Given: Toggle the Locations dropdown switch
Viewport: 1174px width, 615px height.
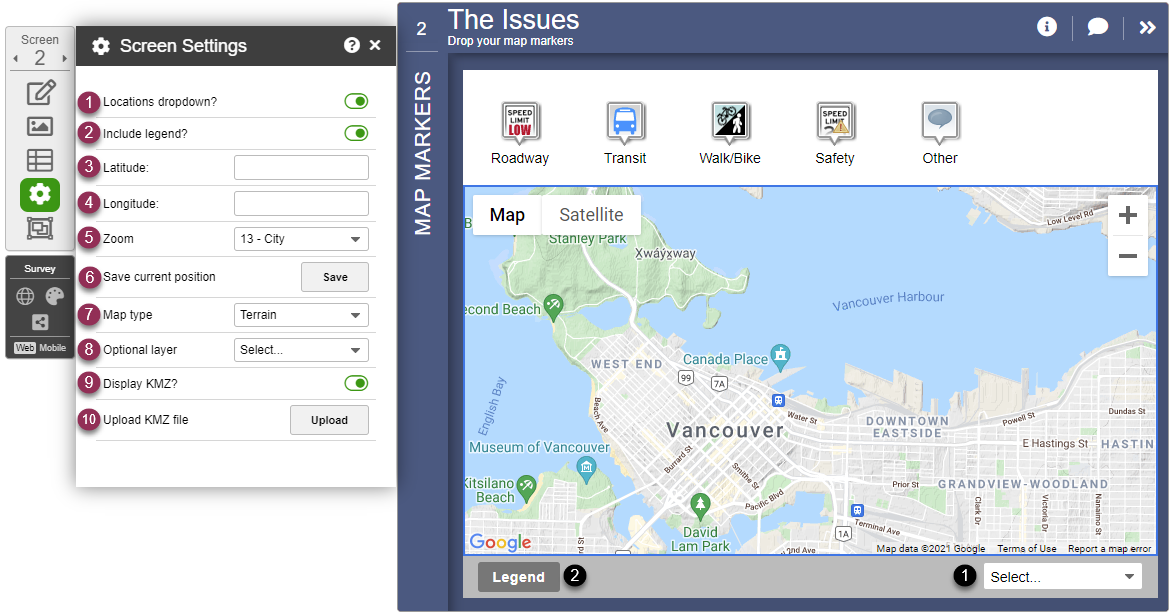Looking at the screenshot, I should click(x=356, y=101).
